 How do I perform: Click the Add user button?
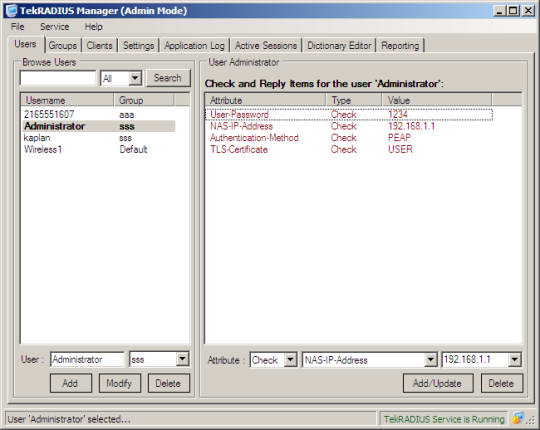71,383
